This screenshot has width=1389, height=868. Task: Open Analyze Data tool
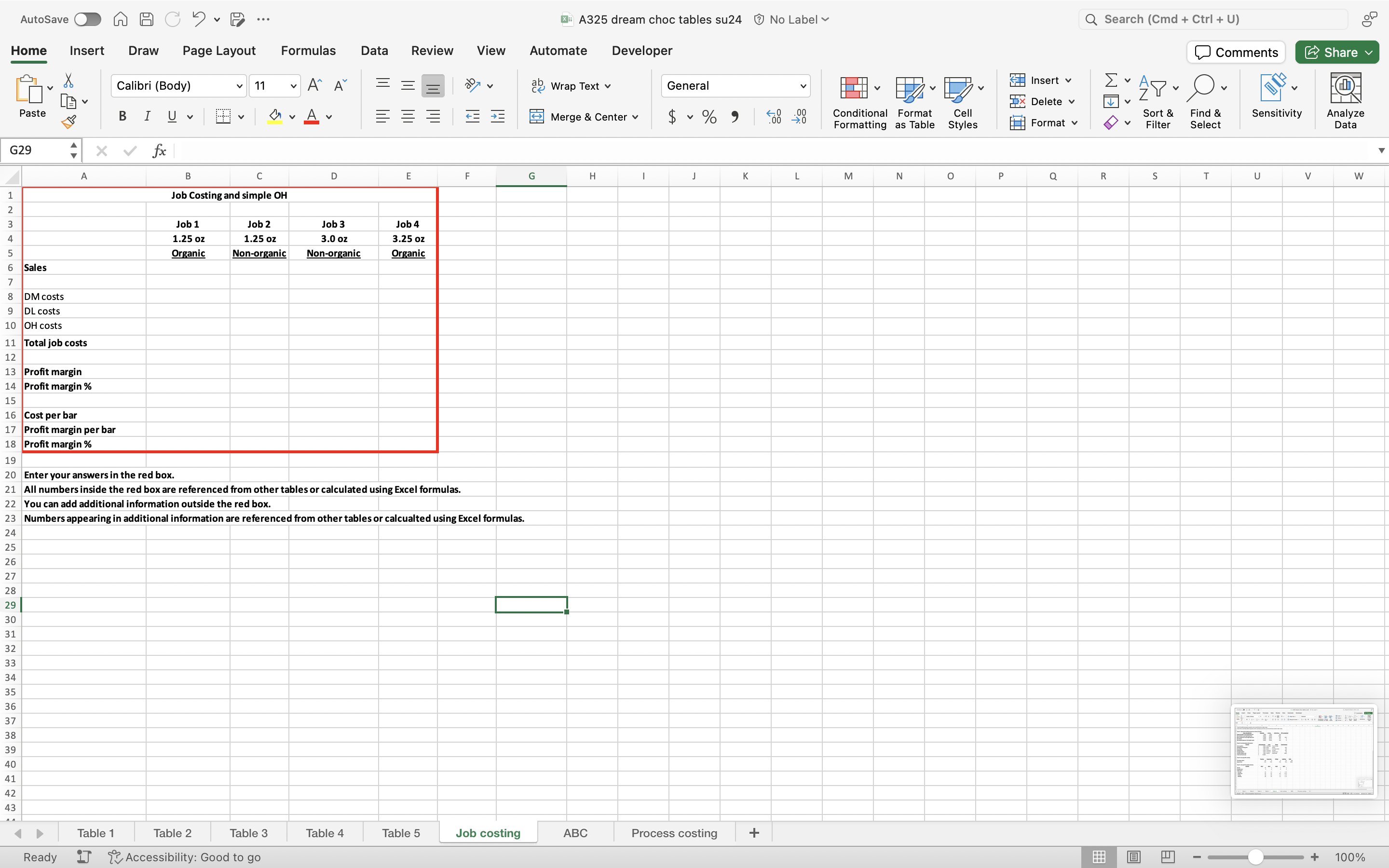pos(1345,100)
